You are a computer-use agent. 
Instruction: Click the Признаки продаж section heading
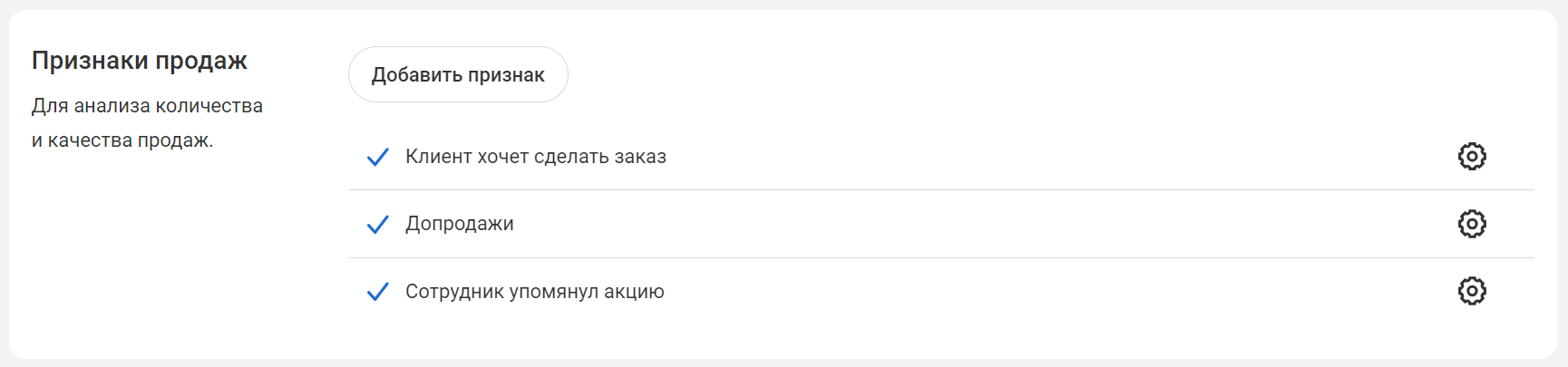pos(139,61)
